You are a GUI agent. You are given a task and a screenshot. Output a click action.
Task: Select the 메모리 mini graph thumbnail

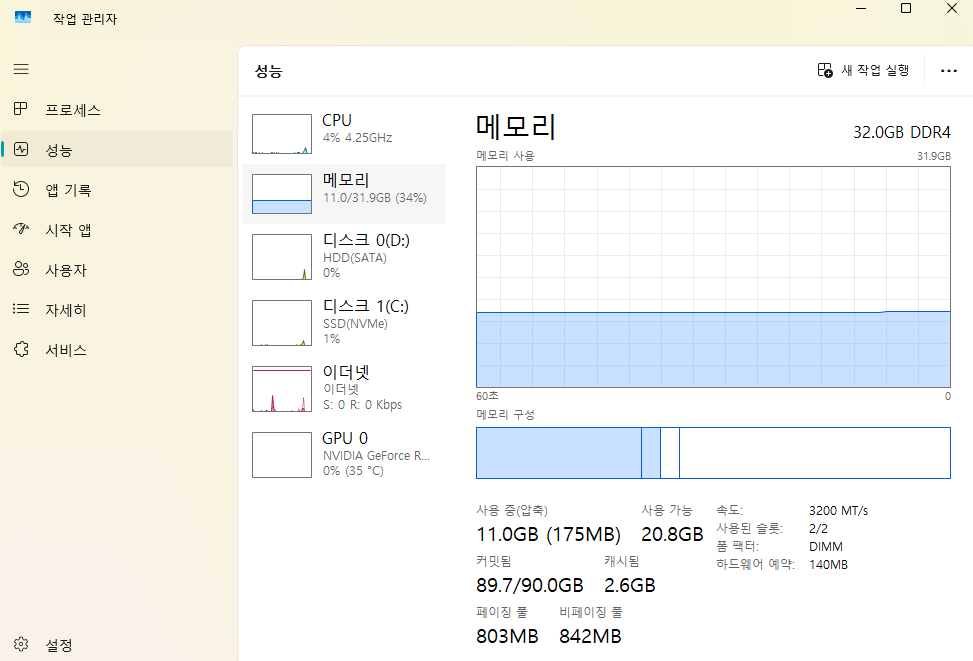[282, 194]
